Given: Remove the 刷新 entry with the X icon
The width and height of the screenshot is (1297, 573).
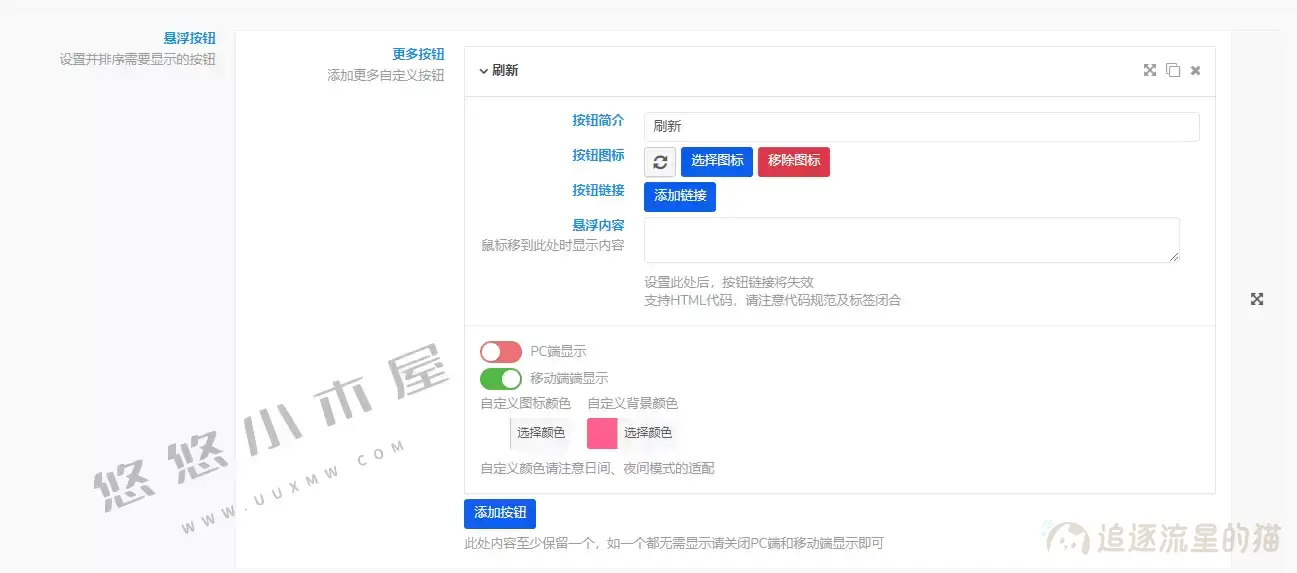Looking at the screenshot, I should 1195,70.
